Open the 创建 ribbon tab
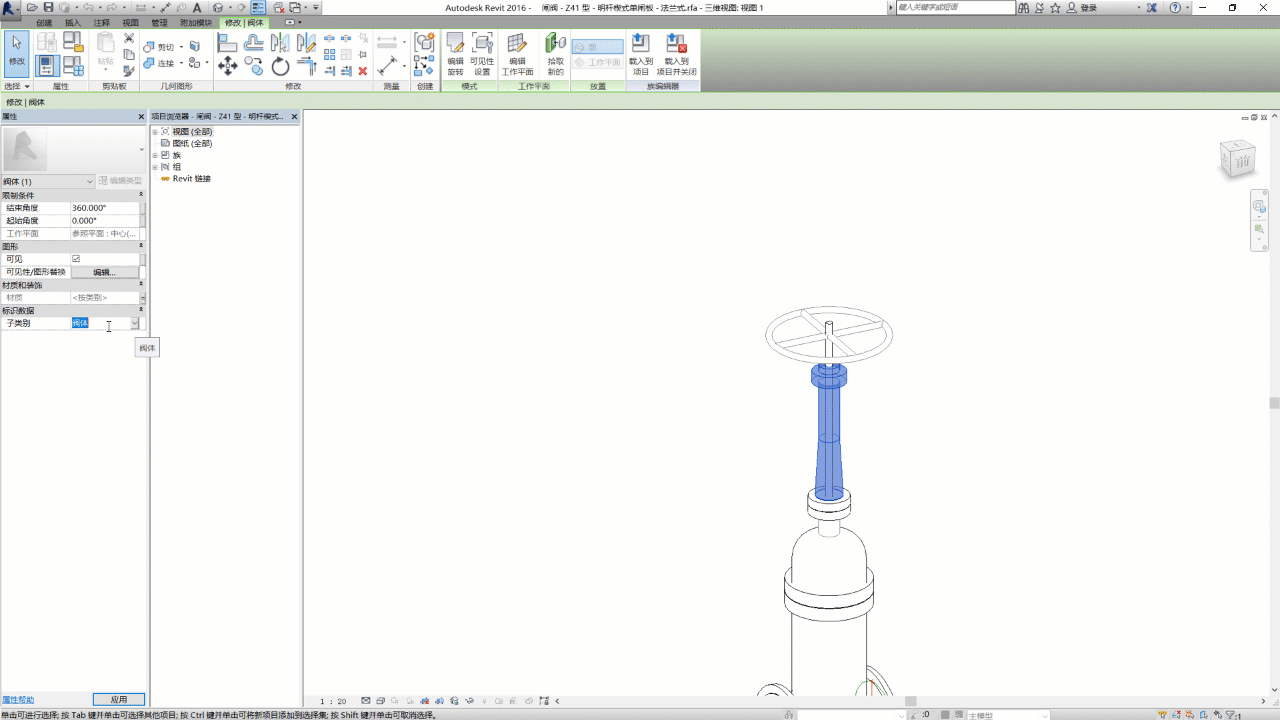This screenshot has width=1280, height=720. (44, 22)
